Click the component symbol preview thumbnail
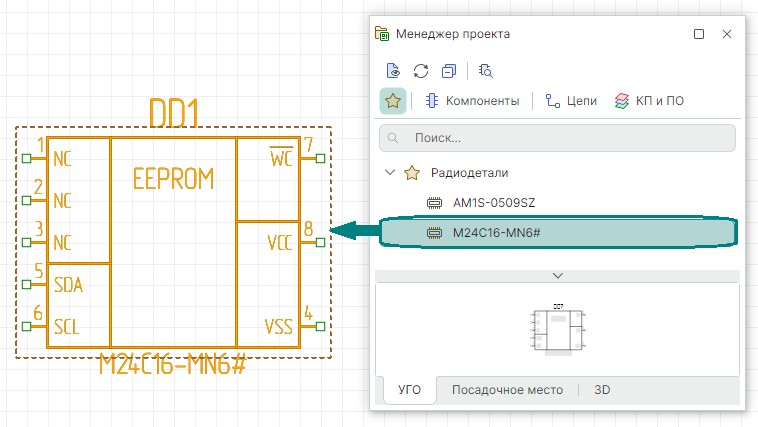 click(x=557, y=330)
